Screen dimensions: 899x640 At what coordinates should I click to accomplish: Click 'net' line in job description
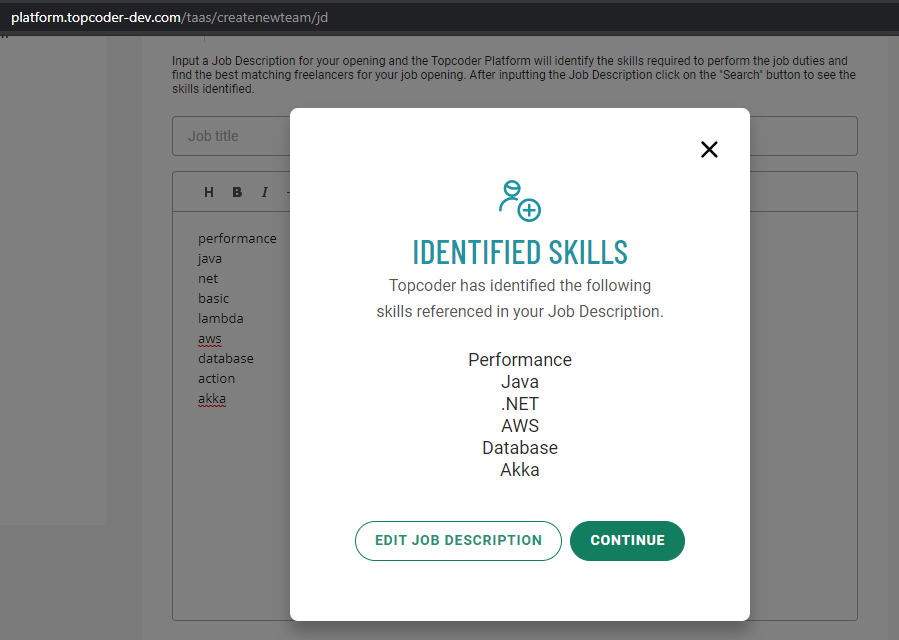(x=208, y=279)
